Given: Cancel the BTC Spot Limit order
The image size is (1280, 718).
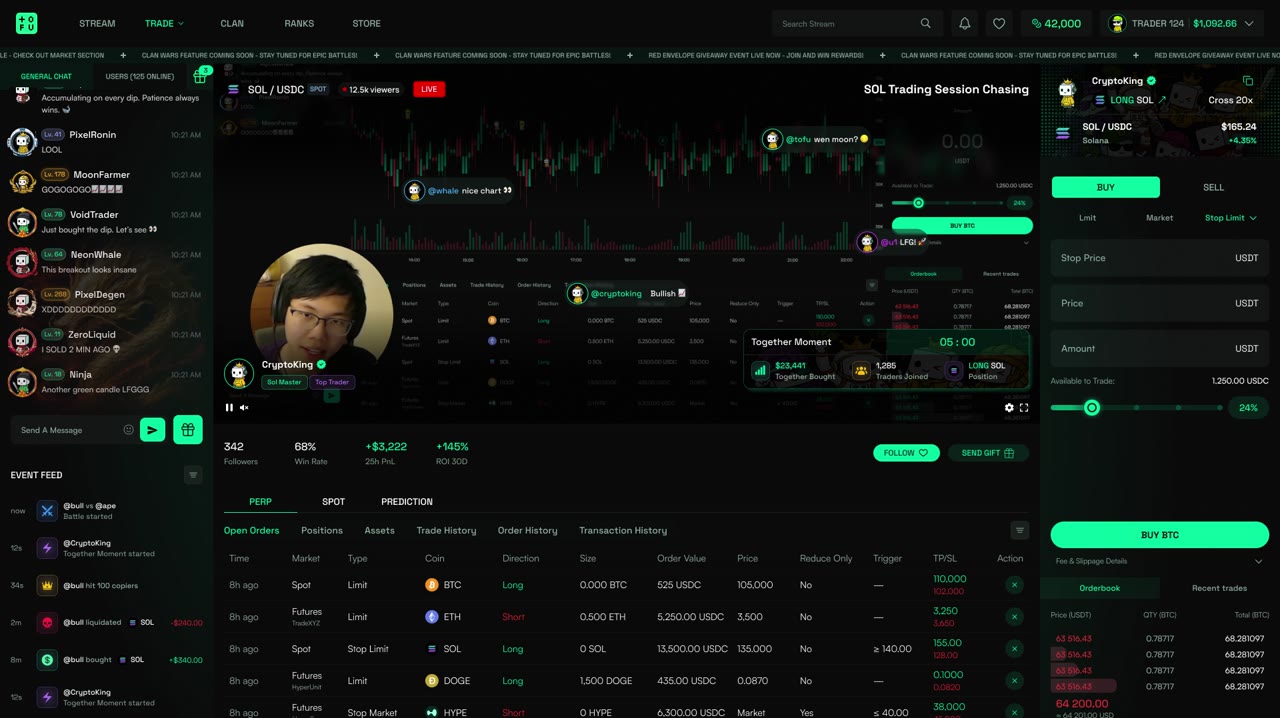Looking at the screenshot, I should 1014,585.
